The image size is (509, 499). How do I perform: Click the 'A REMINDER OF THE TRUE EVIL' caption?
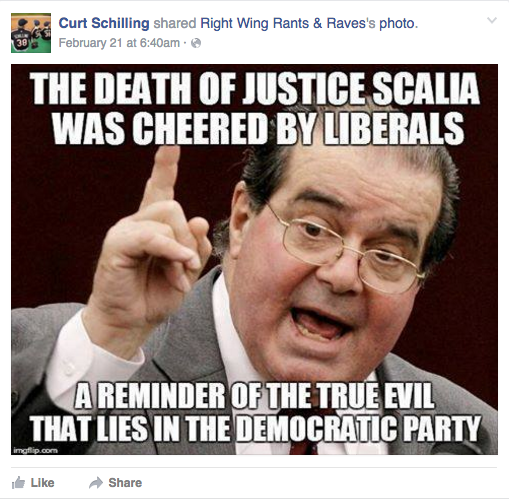click(x=254, y=396)
